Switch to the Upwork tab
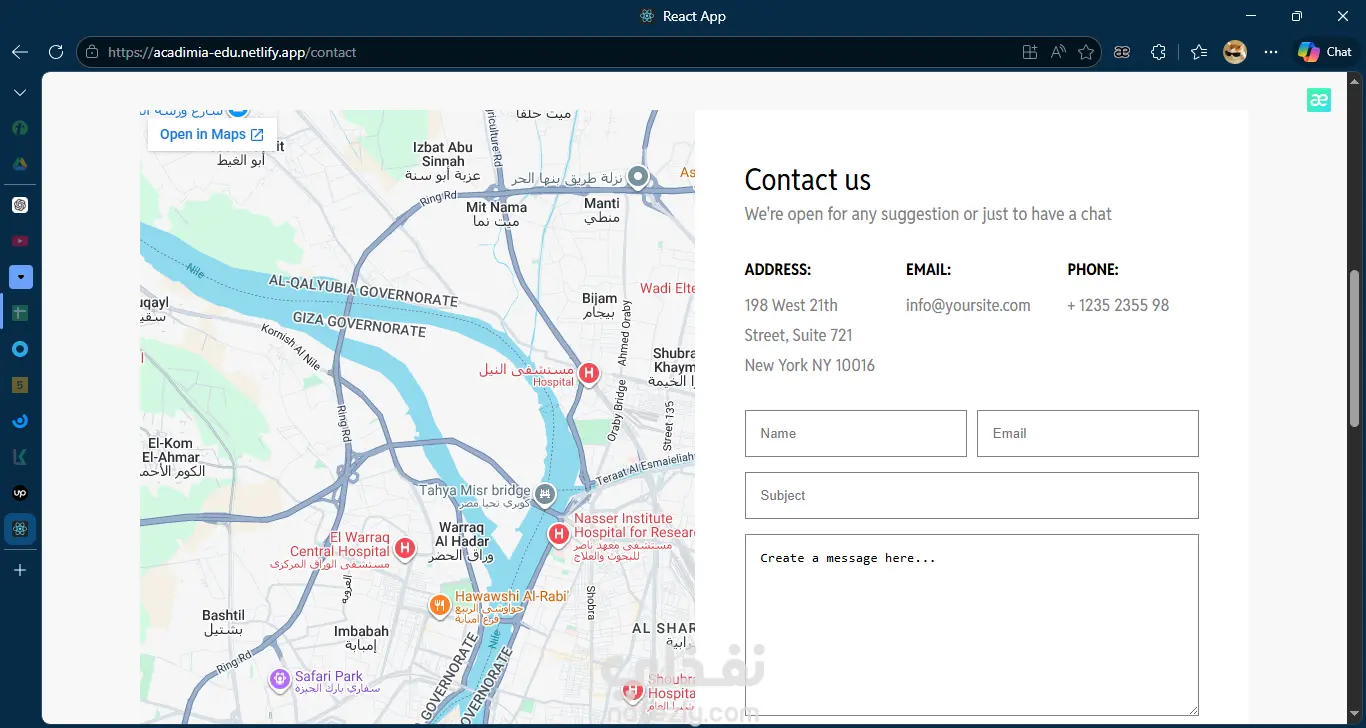The width and height of the screenshot is (1366, 728). coord(20,493)
